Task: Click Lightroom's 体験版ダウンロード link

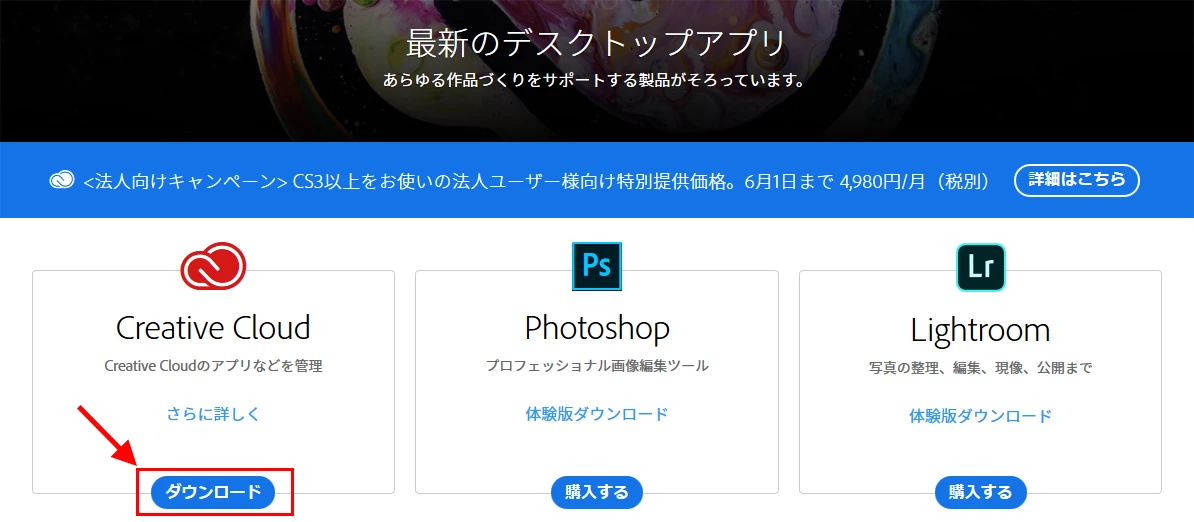Action: [x=981, y=416]
